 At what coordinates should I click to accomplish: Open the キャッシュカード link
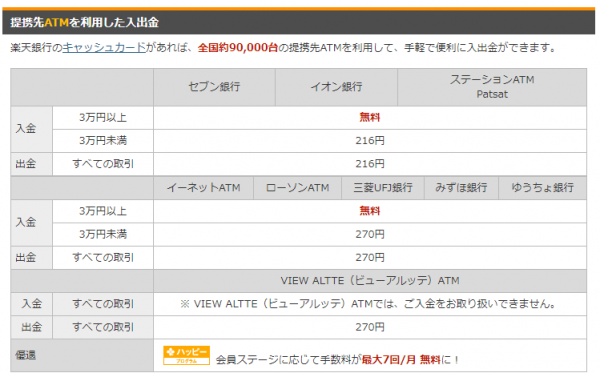tap(104, 47)
